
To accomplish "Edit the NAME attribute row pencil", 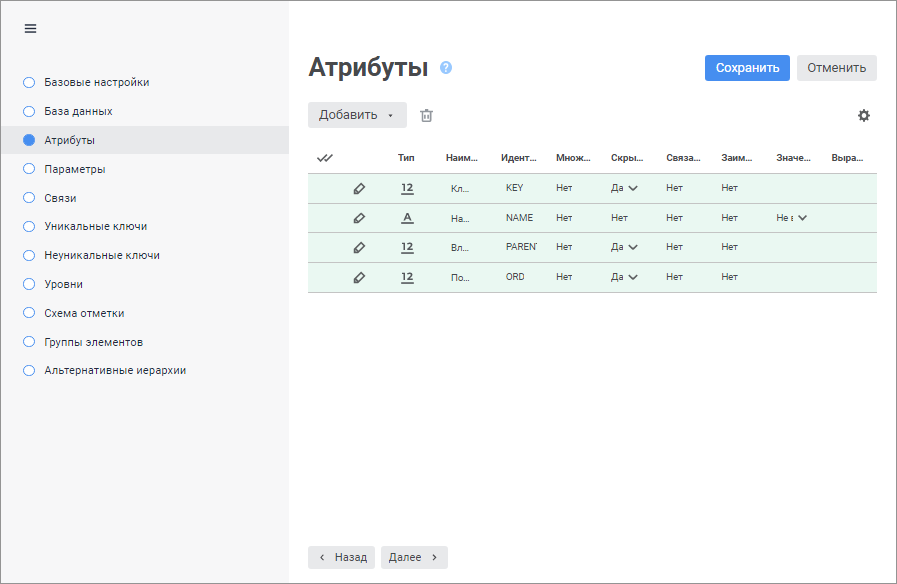I will coord(360,218).
